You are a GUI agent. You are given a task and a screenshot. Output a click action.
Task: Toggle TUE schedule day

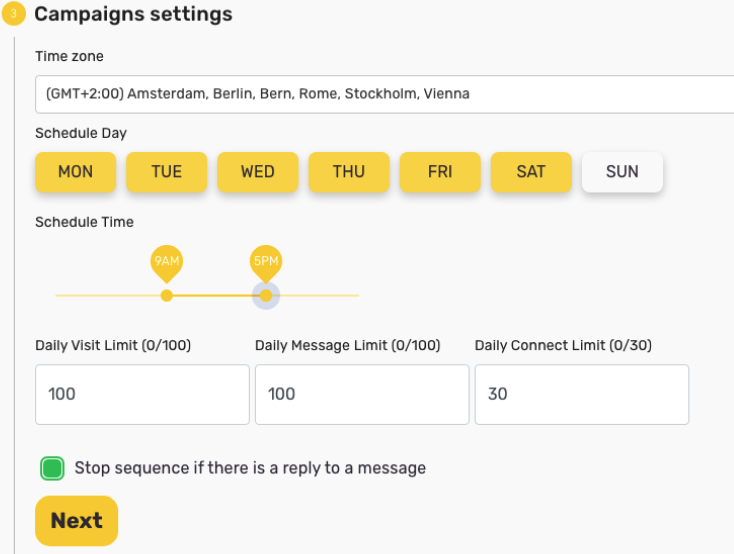(x=167, y=172)
